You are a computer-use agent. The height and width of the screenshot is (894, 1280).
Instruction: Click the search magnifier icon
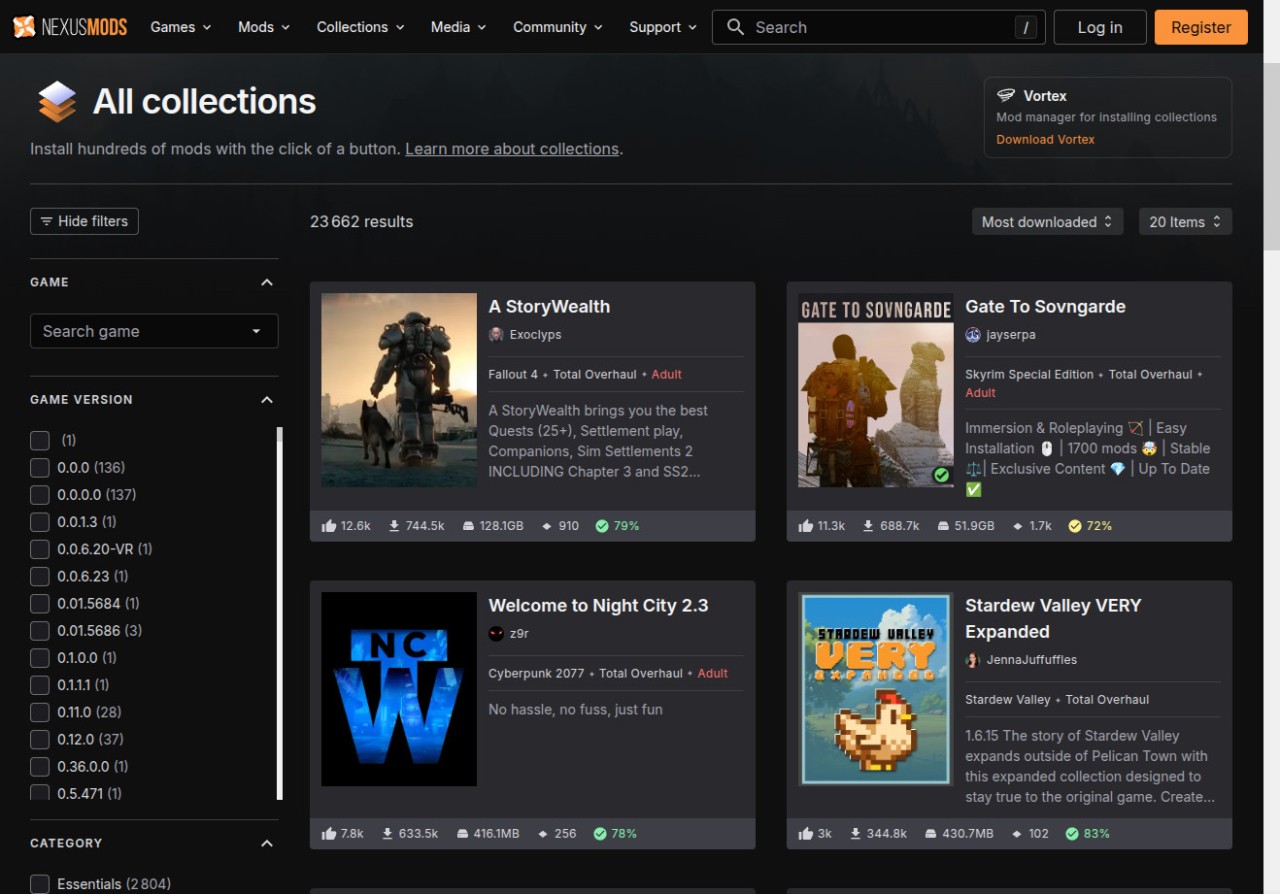[735, 27]
